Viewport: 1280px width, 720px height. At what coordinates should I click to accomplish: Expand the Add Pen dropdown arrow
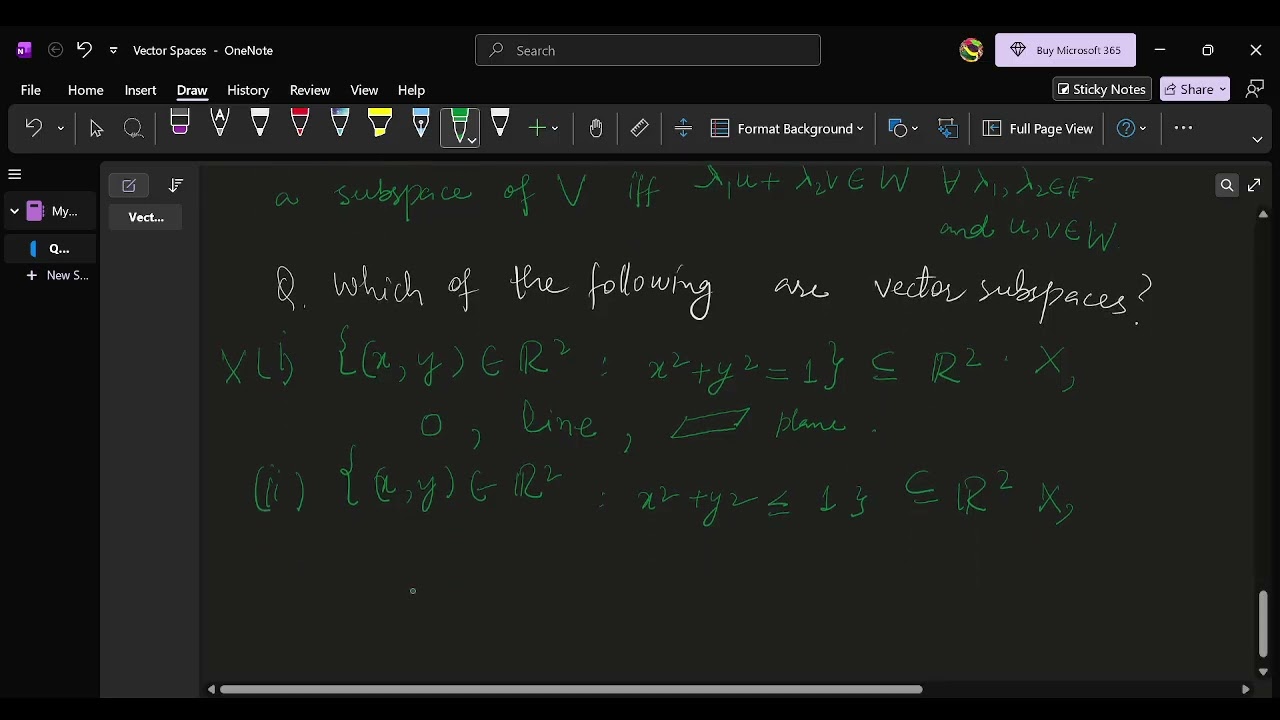(555, 128)
